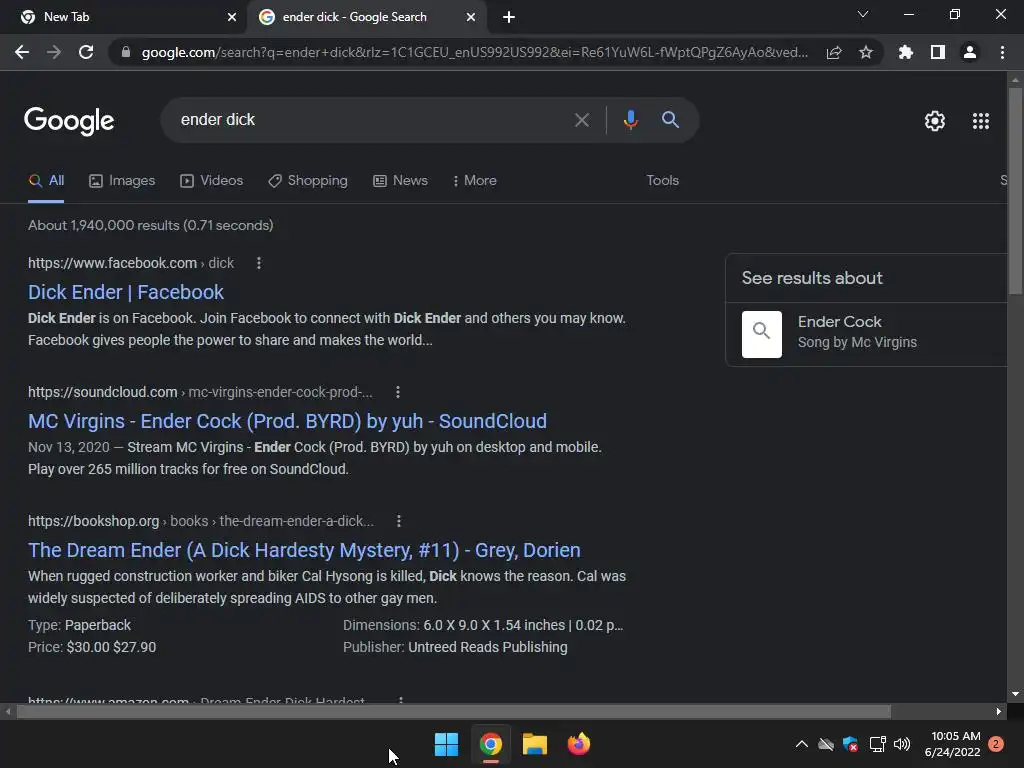Switch to Images results

122,180
